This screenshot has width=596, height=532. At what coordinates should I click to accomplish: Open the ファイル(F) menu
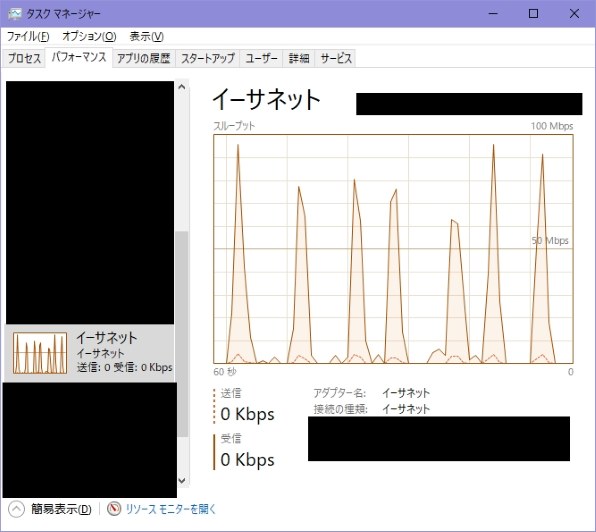28,36
